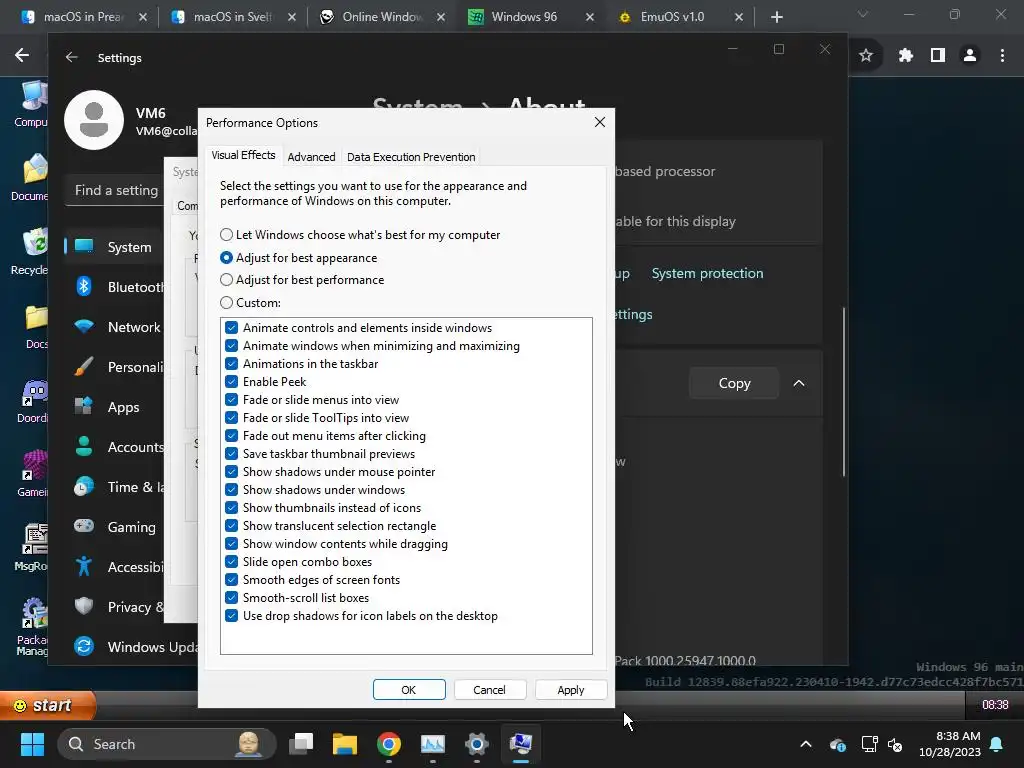Open the Docs folder desktop icon
Image resolution: width=1024 pixels, height=768 pixels.
pyautogui.click(x=36, y=327)
